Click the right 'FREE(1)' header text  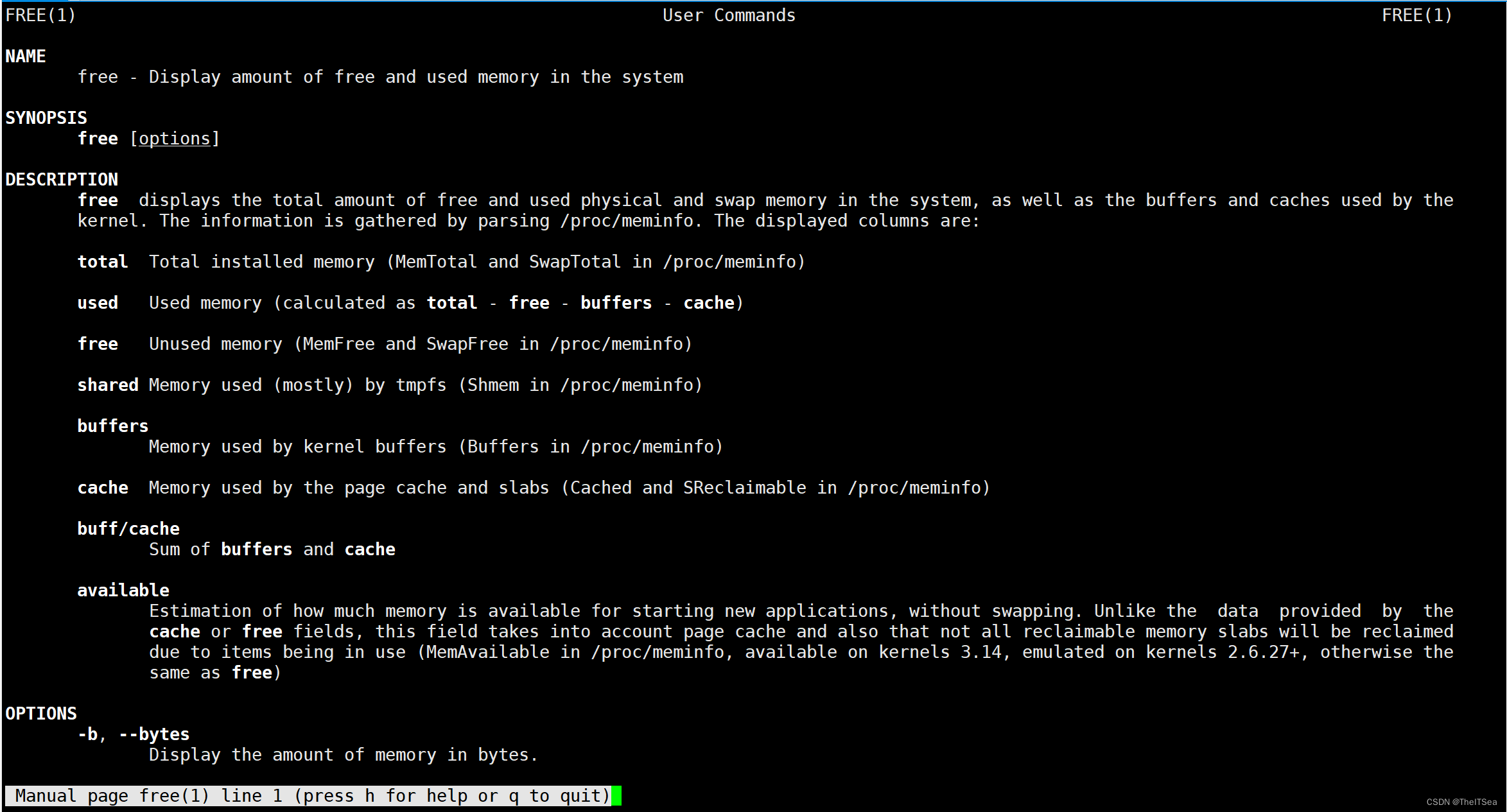[1417, 15]
